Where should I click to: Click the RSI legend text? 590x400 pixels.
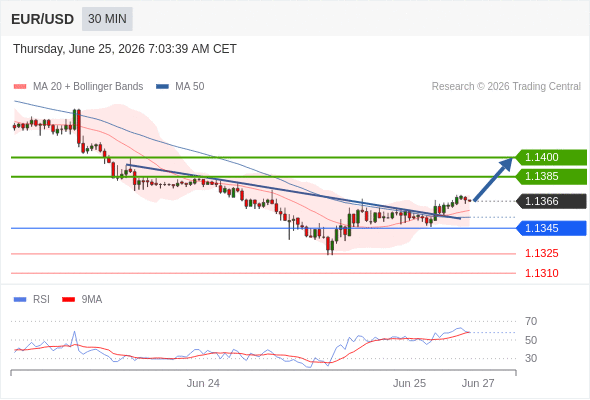pyautogui.click(x=41, y=300)
